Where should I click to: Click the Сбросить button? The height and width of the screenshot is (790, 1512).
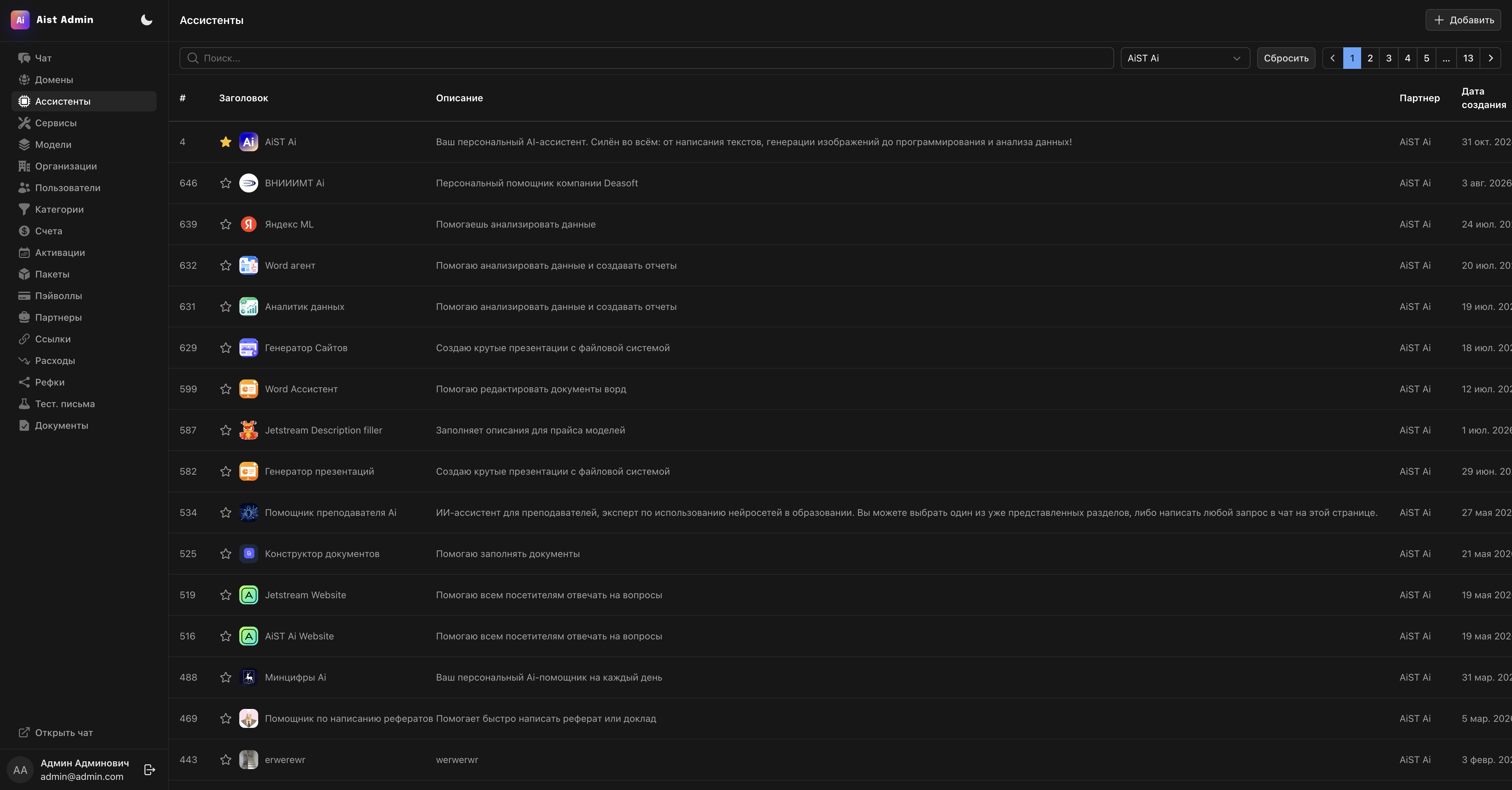click(1286, 58)
